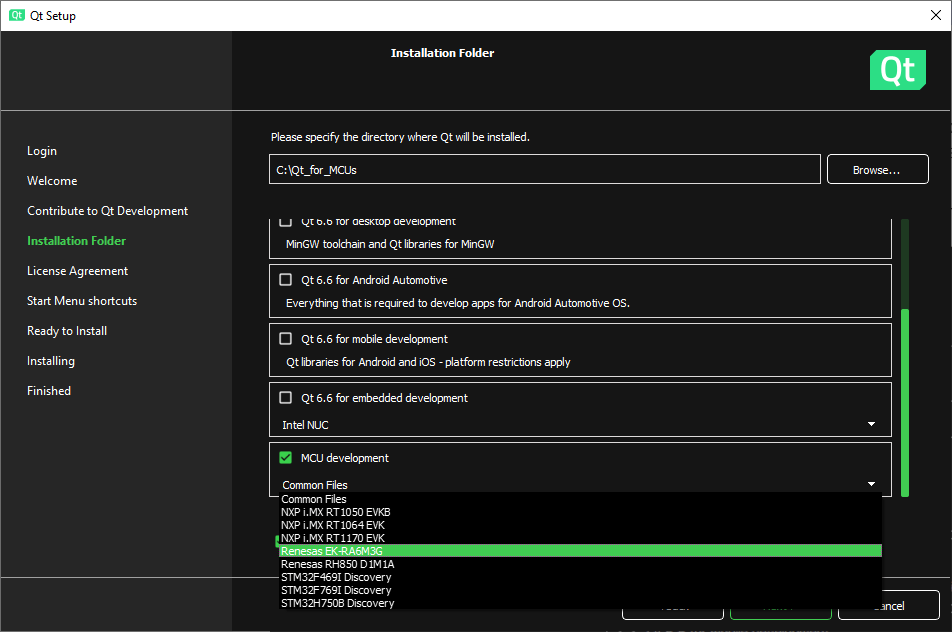Choose NXP i.MX RT1170 EVK option
This screenshot has width=952, height=632.
332,538
